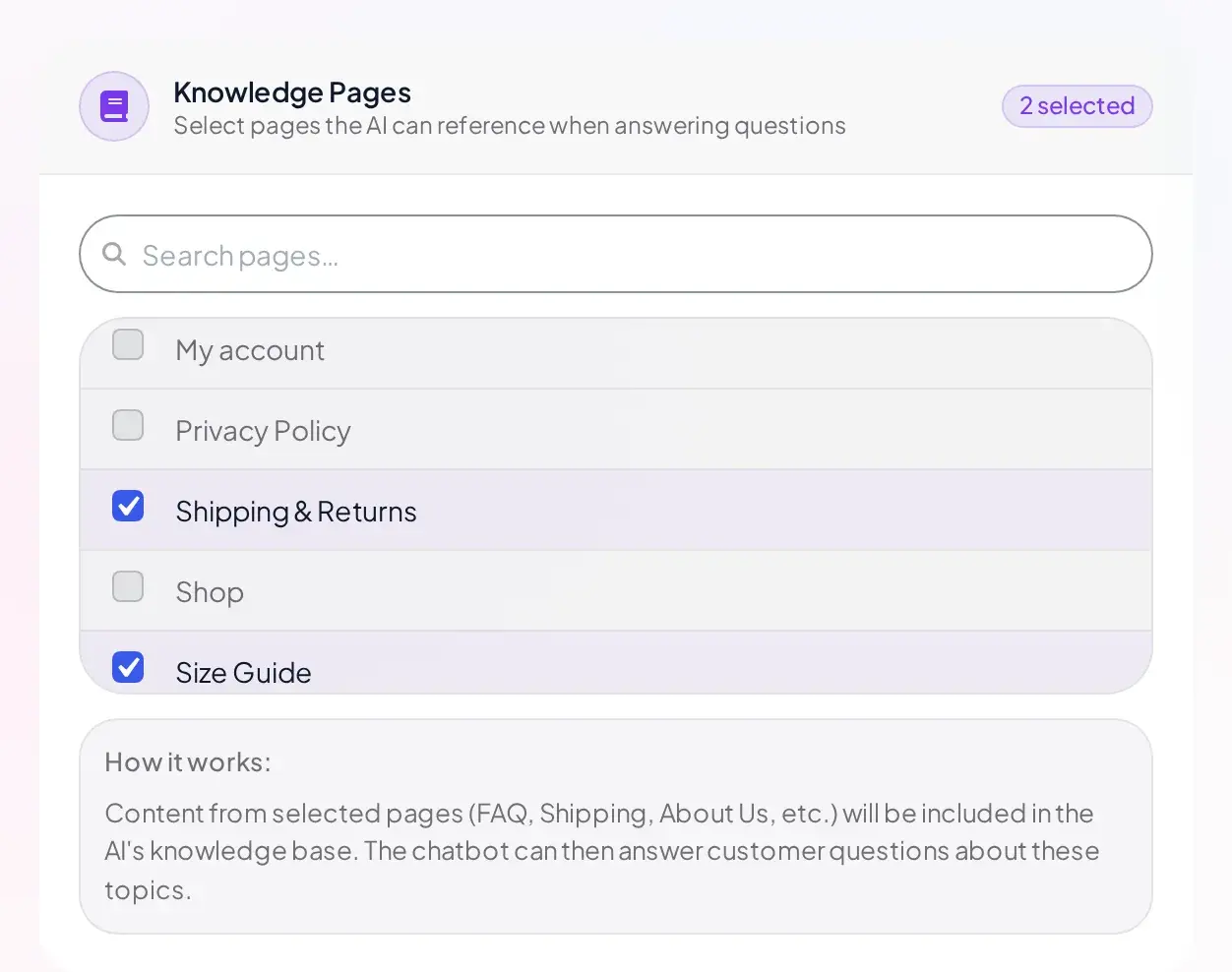This screenshot has width=1232, height=972.
Task: Click the 'Select pages the AI can reference' subtitle
Action: click(x=510, y=126)
